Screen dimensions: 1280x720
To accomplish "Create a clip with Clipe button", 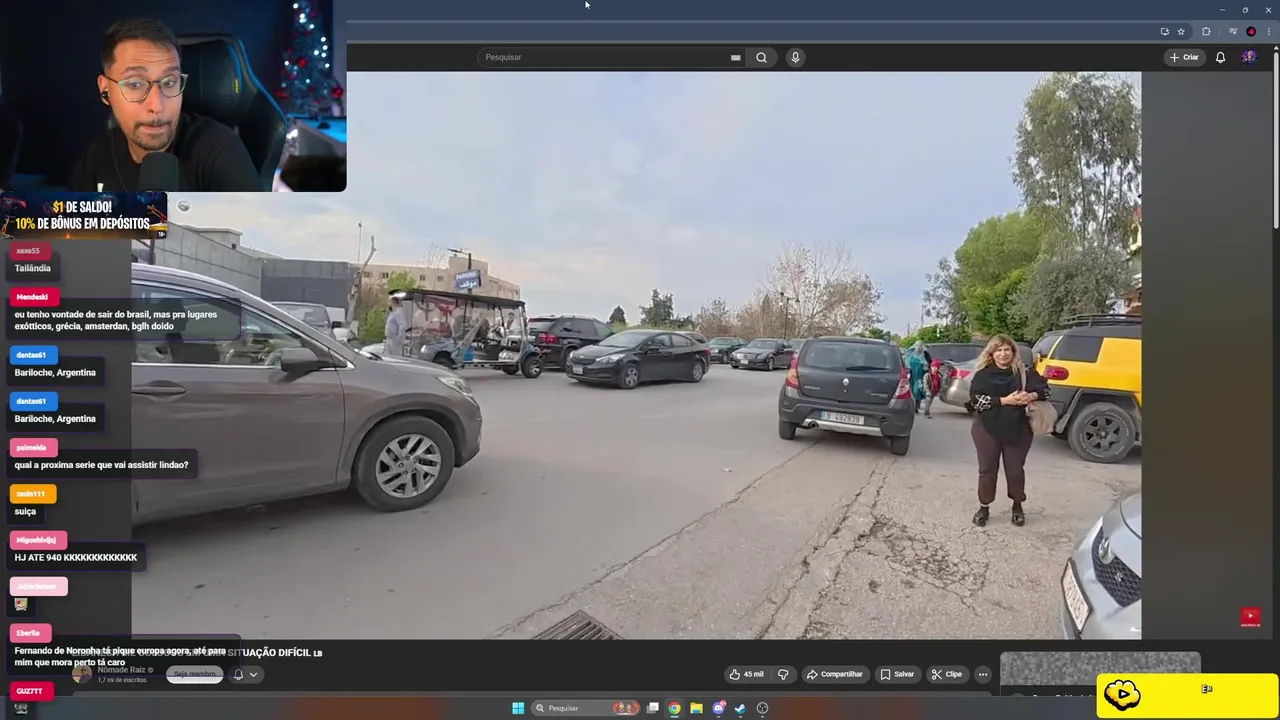I will tap(946, 674).
